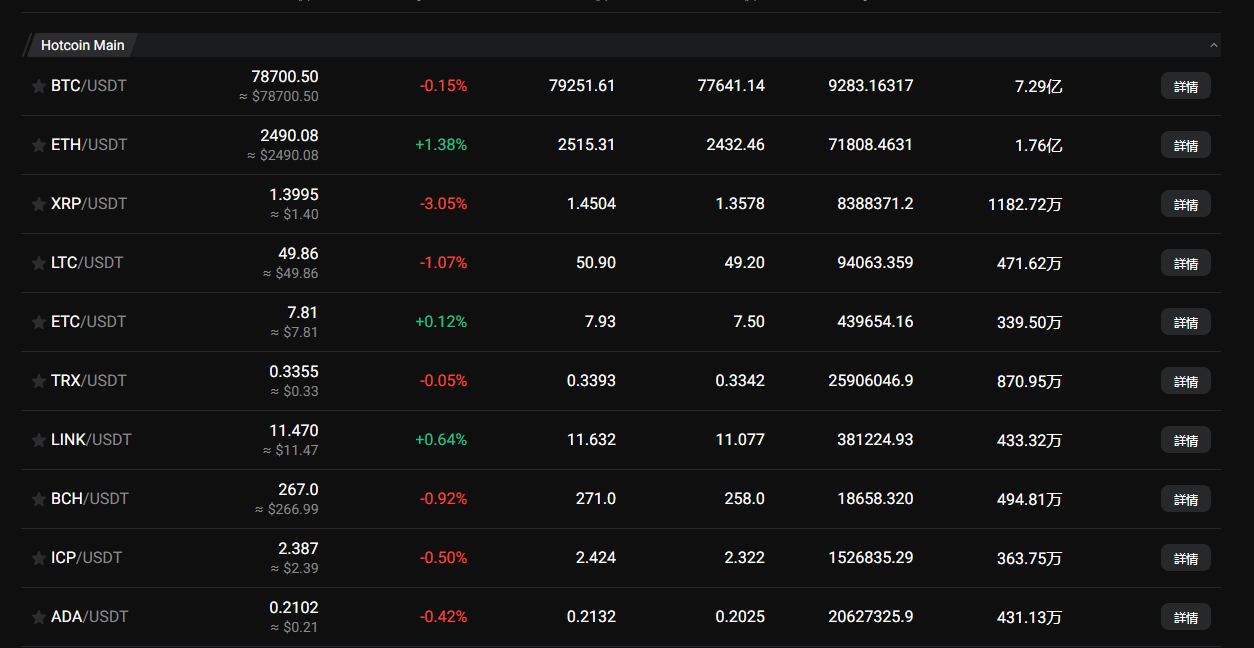Click the TRX volume 25906046.9
This screenshot has height=648, width=1254.
871,381
